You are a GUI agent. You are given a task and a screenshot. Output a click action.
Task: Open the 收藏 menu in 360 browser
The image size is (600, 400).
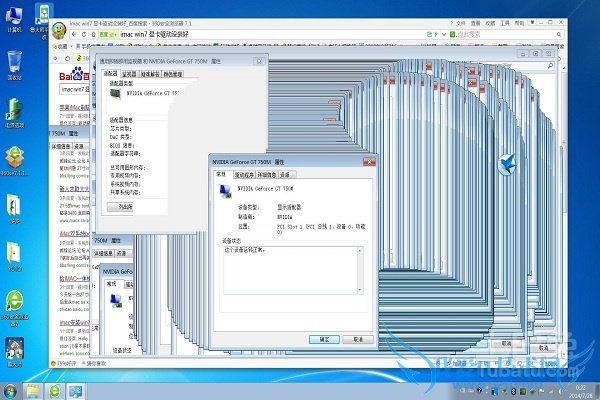point(490,23)
